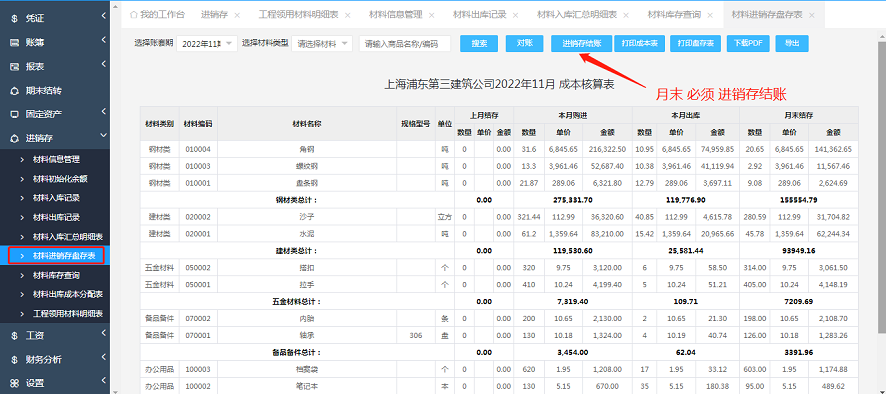The height and width of the screenshot is (394, 886).
Task: Click the 工资 dollar icon in sidebar
Action: tap(14, 336)
